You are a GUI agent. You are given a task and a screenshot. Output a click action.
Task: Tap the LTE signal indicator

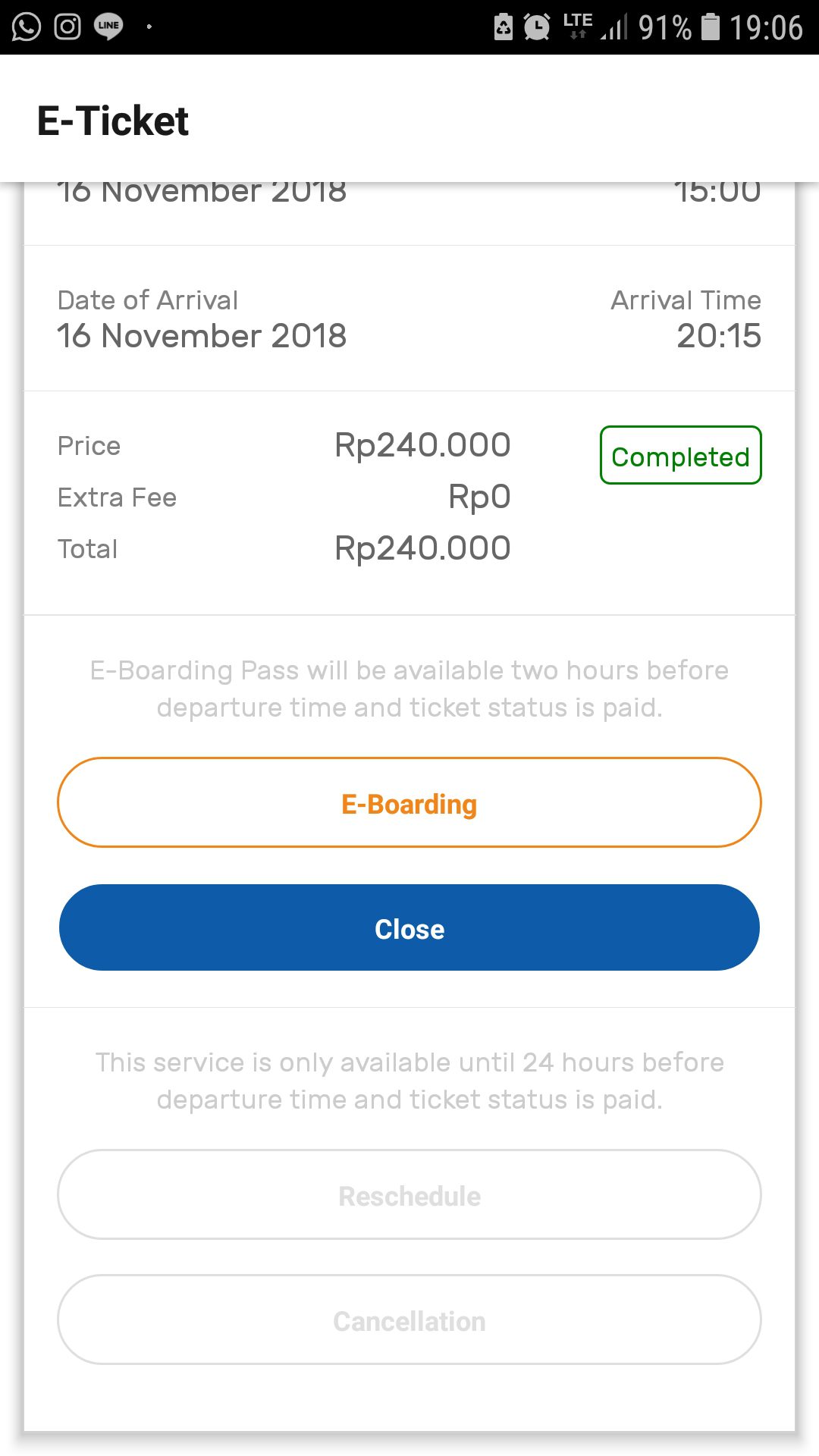tap(578, 24)
